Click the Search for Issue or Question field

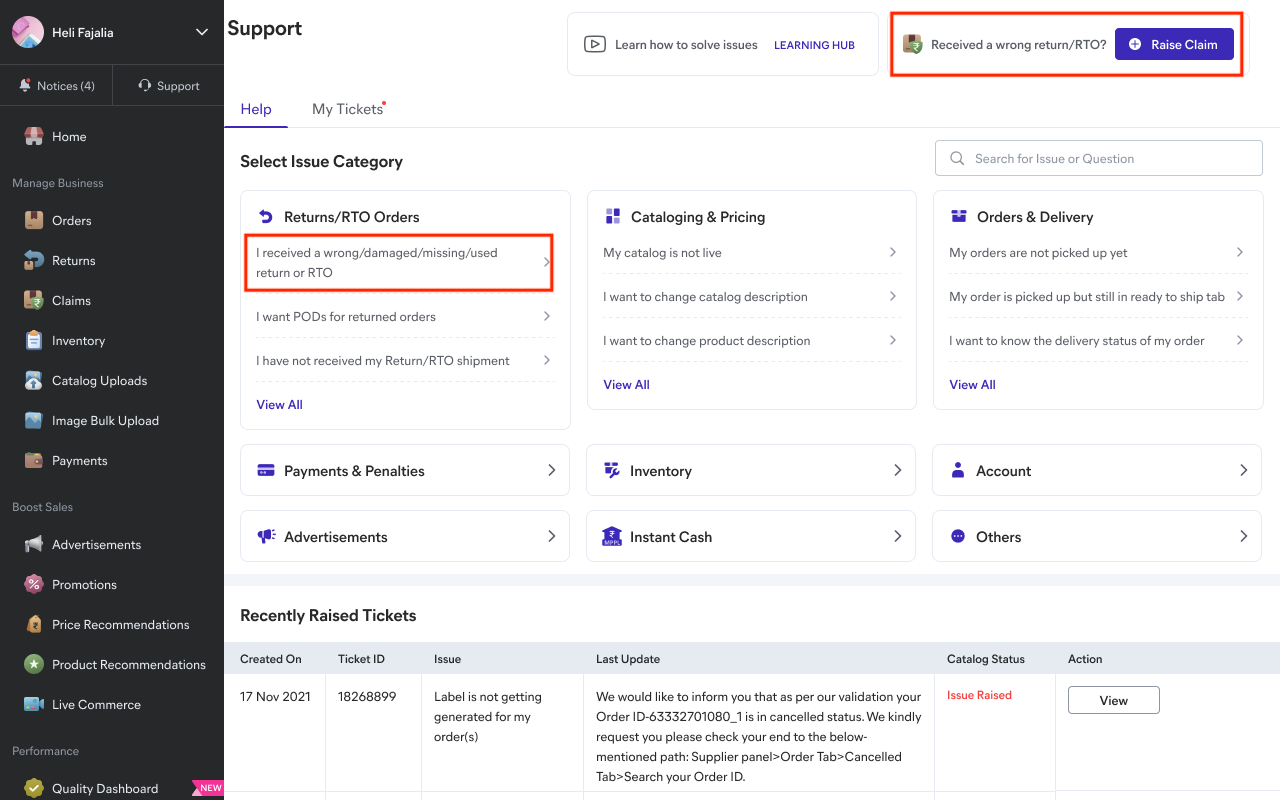[x=1098, y=158]
